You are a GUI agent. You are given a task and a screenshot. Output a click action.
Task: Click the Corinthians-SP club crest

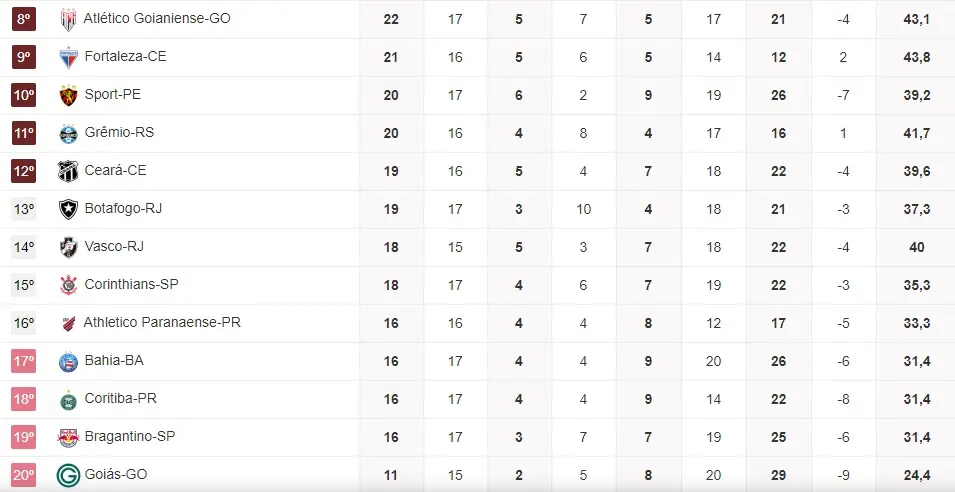point(68,285)
